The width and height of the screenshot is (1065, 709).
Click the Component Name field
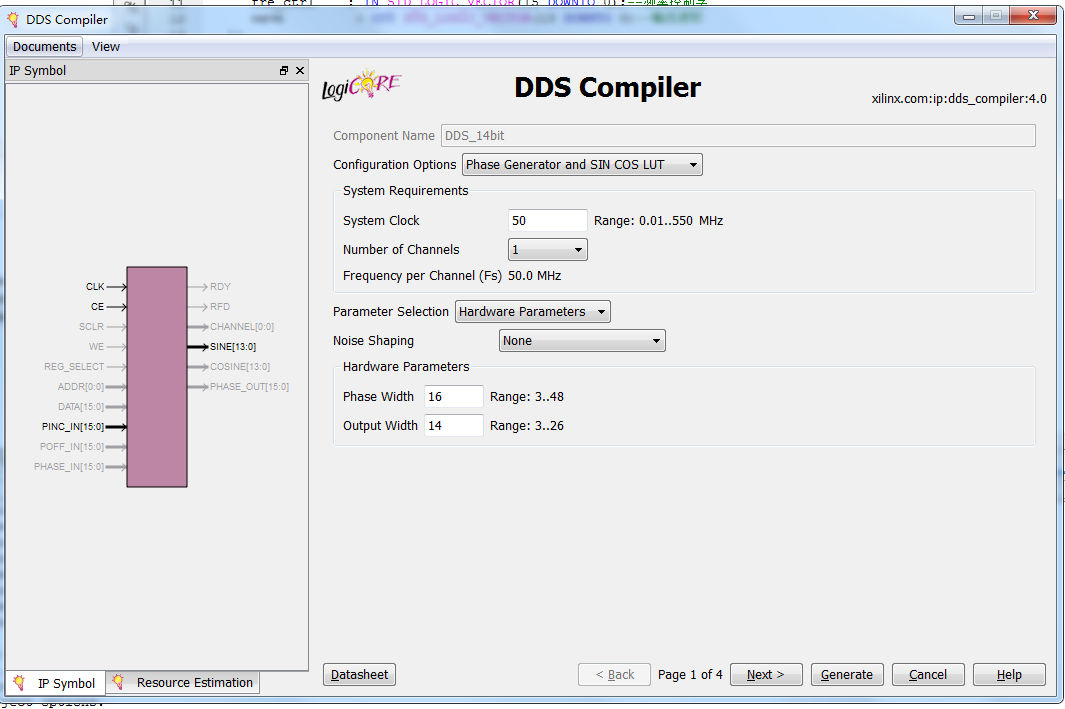pyautogui.click(x=738, y=136)
